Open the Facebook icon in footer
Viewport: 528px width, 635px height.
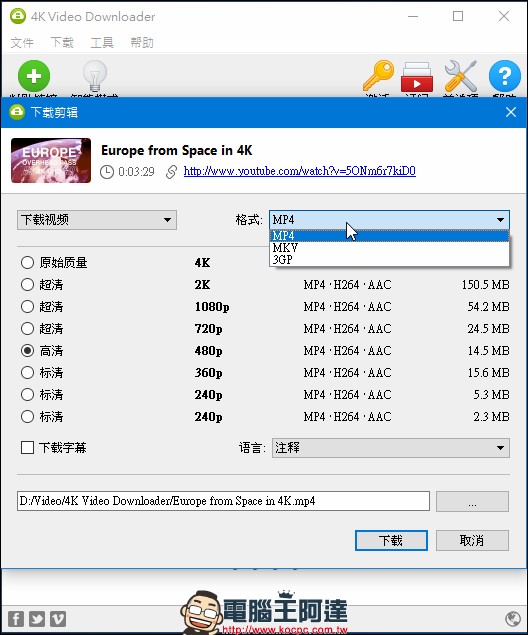pos(16,619)
